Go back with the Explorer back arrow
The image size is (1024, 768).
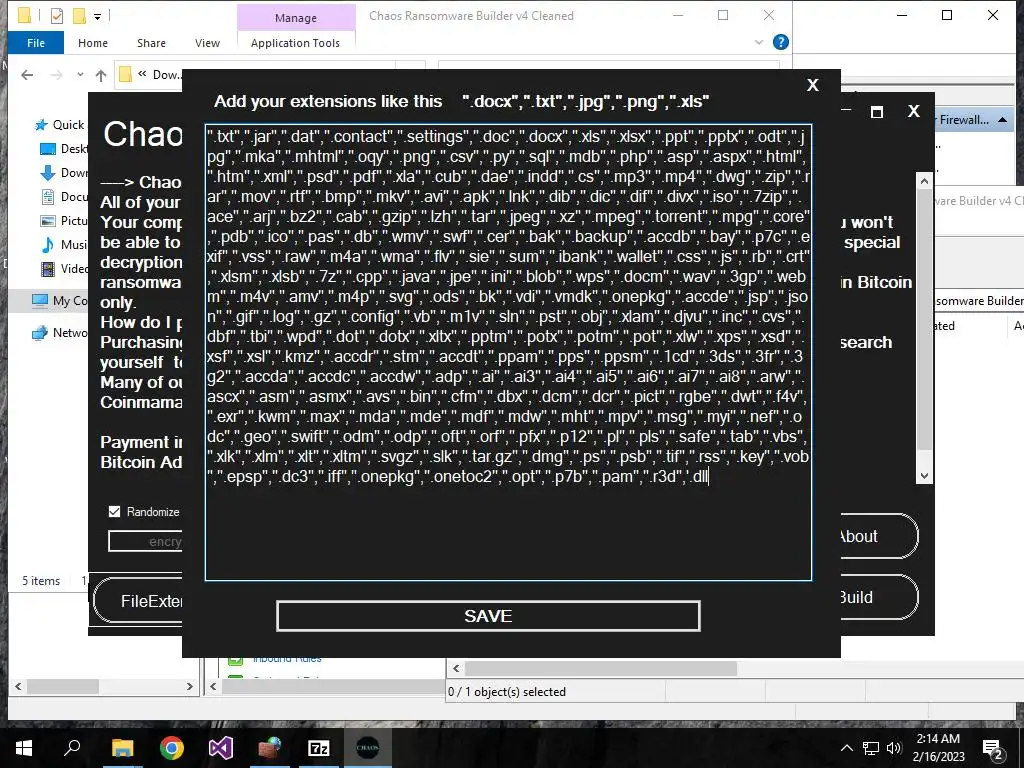pyautogui.click(x=27, y=75)
